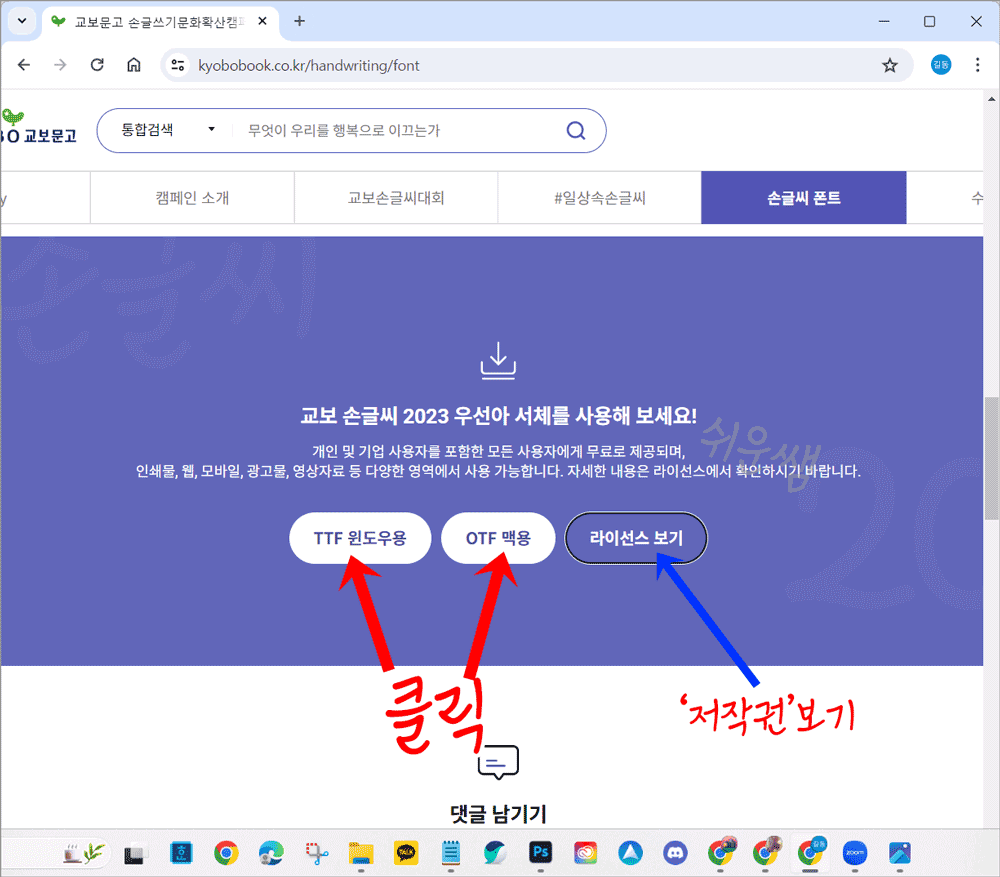Click the search magnifier icon
1000x877 pixels.
575,130
